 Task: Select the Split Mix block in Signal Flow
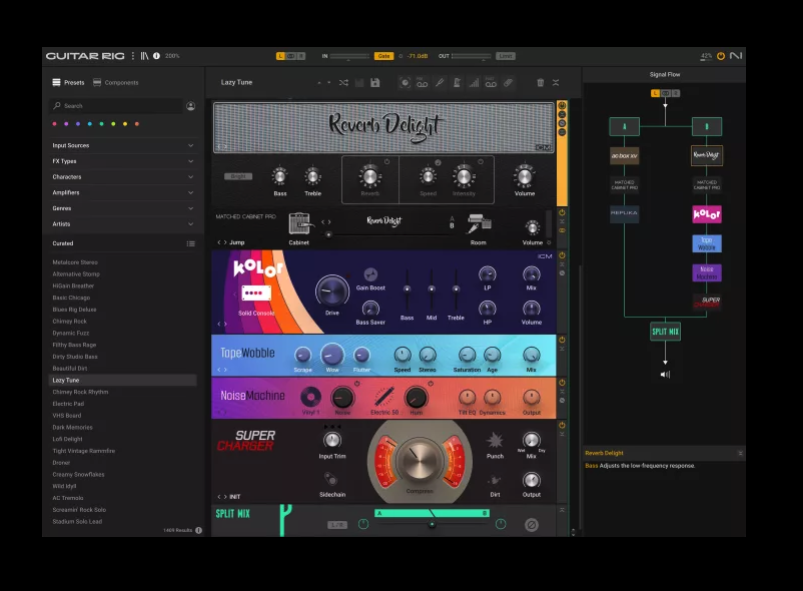(665, 332)
